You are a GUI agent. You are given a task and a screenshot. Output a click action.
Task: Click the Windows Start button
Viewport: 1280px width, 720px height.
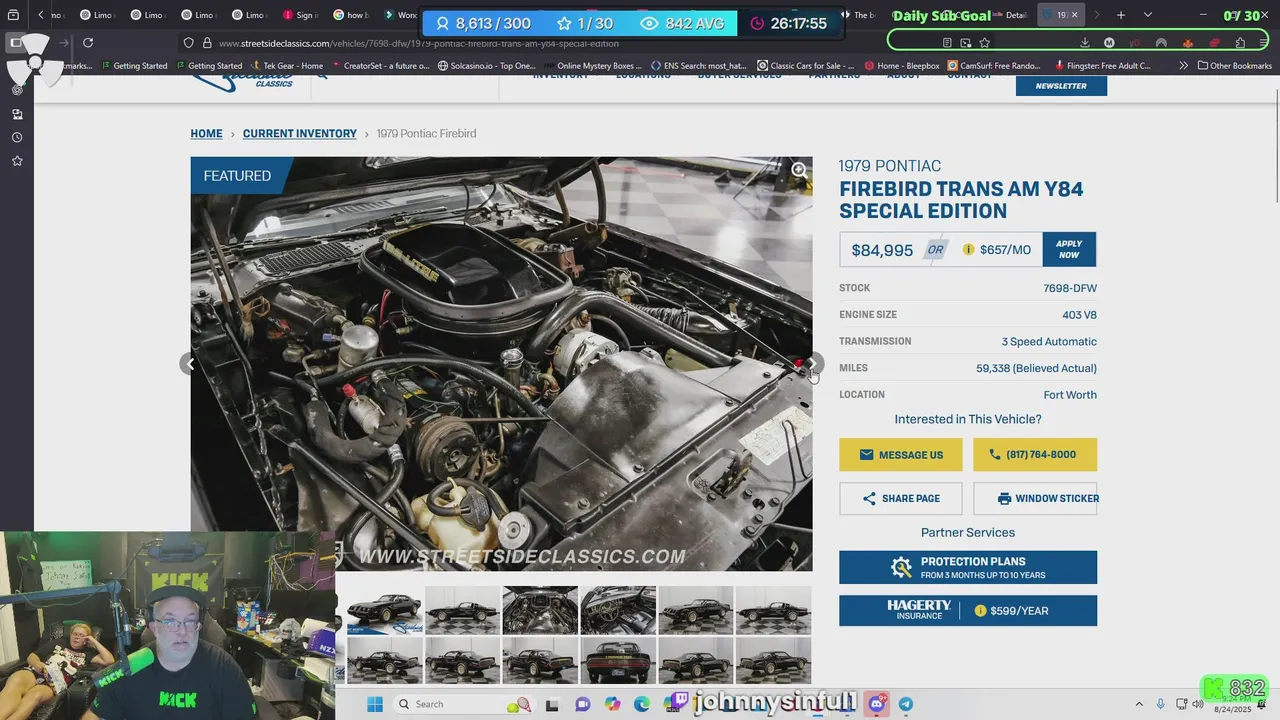pos(375,704)
